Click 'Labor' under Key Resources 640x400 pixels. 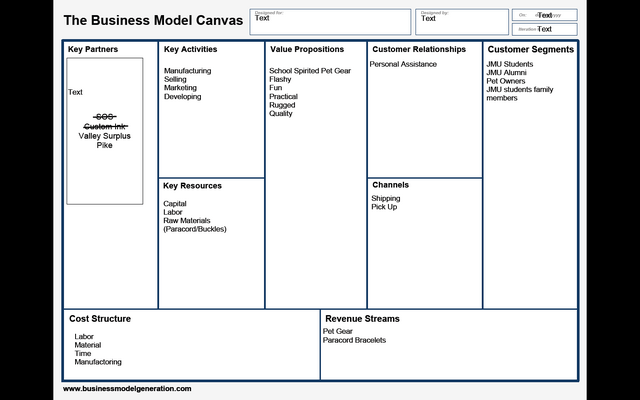pyautogui.click(x=173, y=212)
